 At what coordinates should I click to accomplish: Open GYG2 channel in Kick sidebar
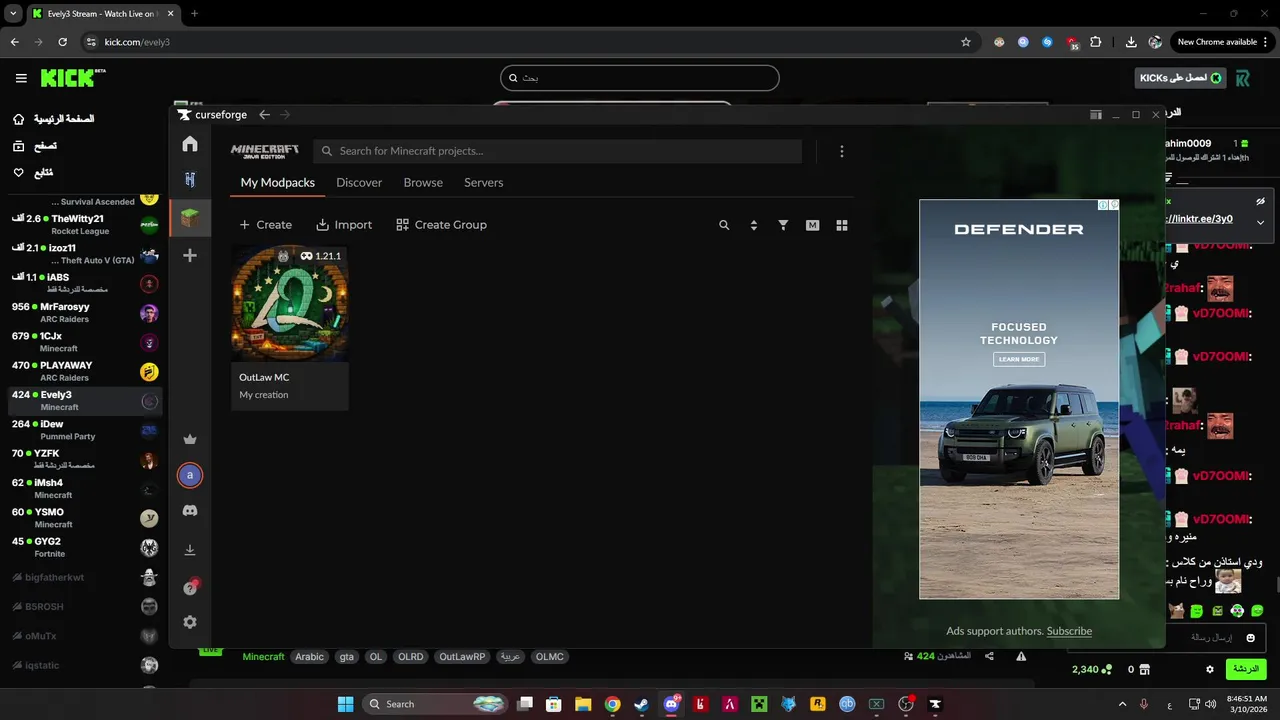coord(84,547)
